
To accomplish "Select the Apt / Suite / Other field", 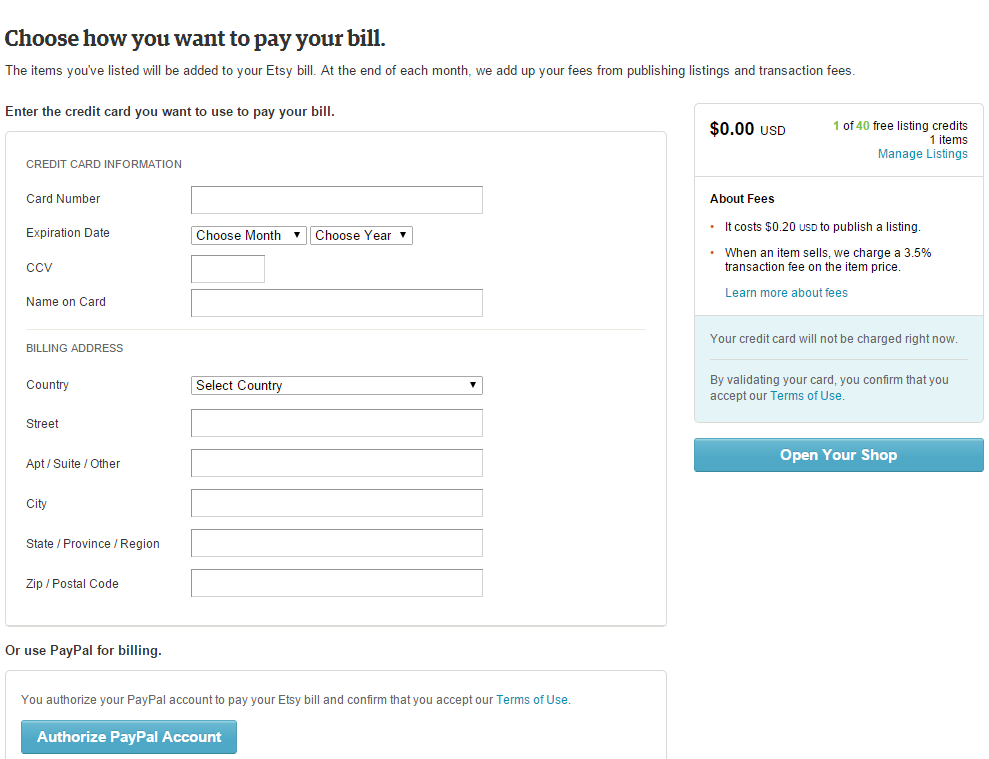I will tap(336, 463).
